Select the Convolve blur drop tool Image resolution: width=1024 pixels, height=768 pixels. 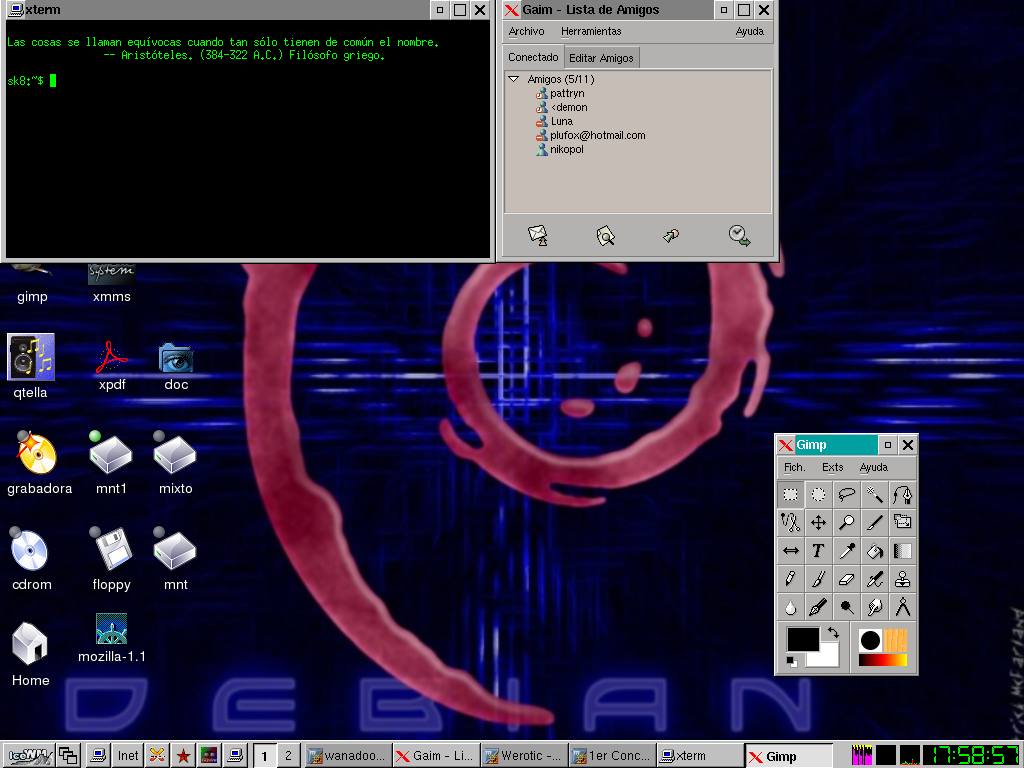pyautogui.click(x=790, y=607)
